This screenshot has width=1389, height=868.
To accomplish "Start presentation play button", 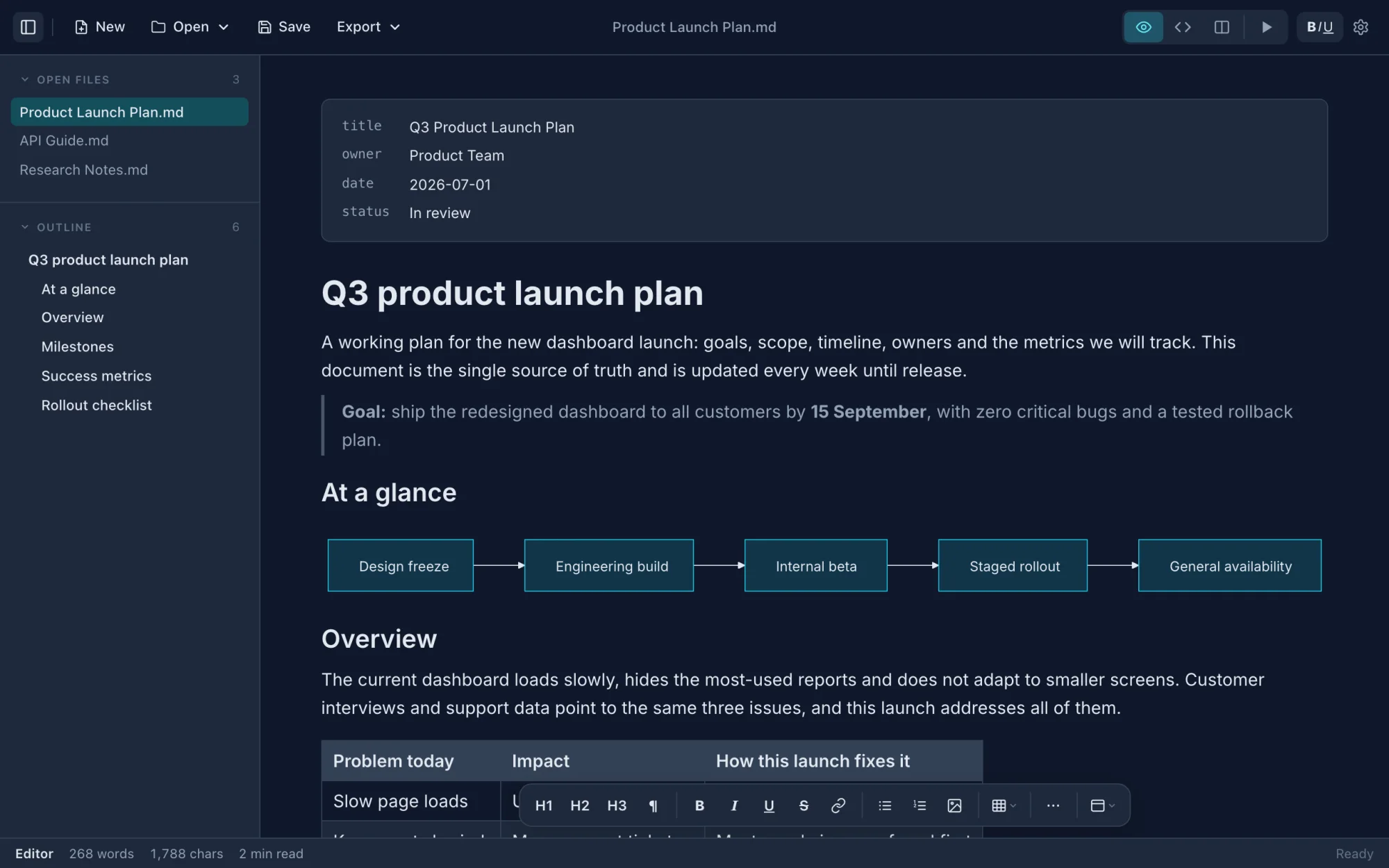I will [1266, 27].
